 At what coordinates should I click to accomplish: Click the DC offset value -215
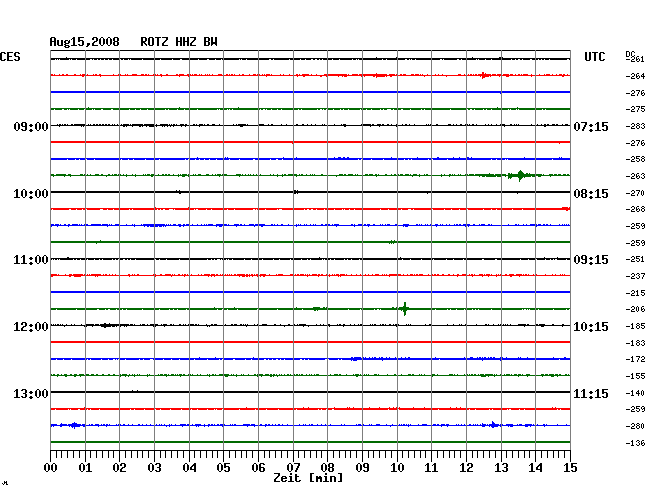click(635, 293)
